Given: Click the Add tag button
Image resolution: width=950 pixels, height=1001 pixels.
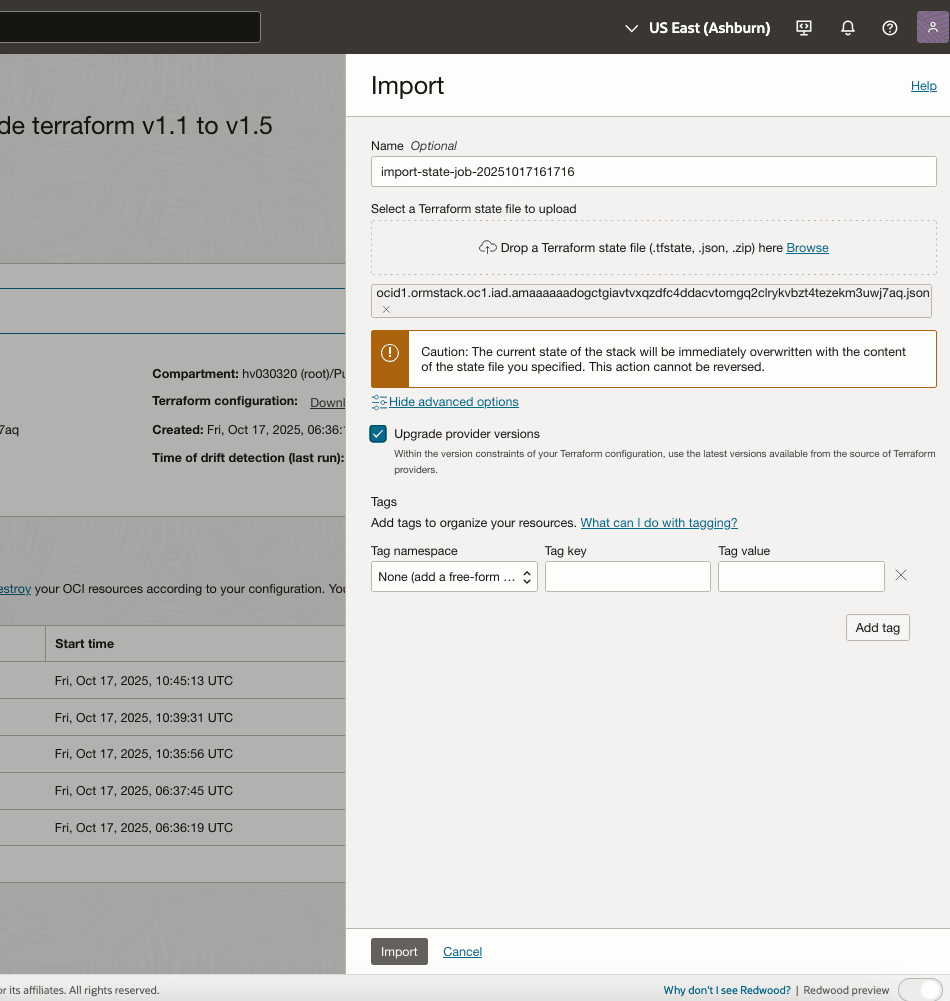Looking at the screenshot, I should pos(877,627).
